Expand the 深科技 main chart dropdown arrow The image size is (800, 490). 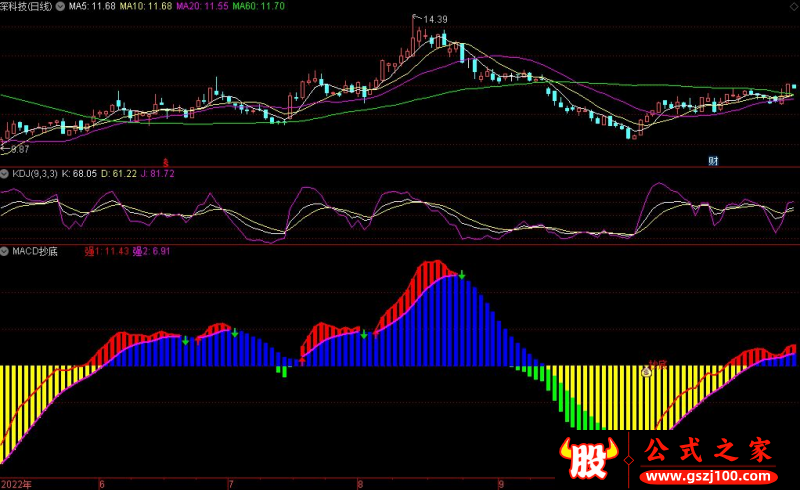pos(5,6)
